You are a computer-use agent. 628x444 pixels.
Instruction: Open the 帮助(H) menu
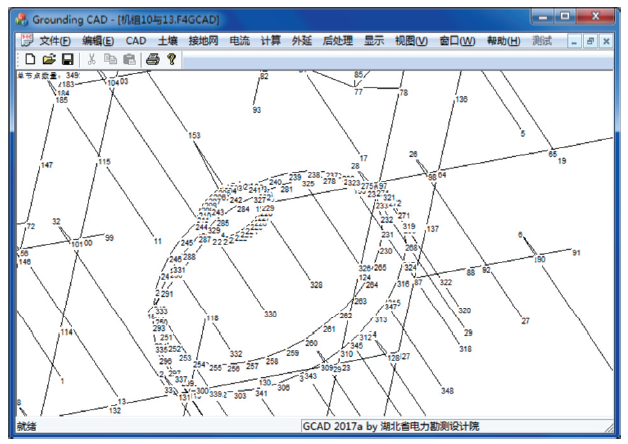tap(502, 41)
